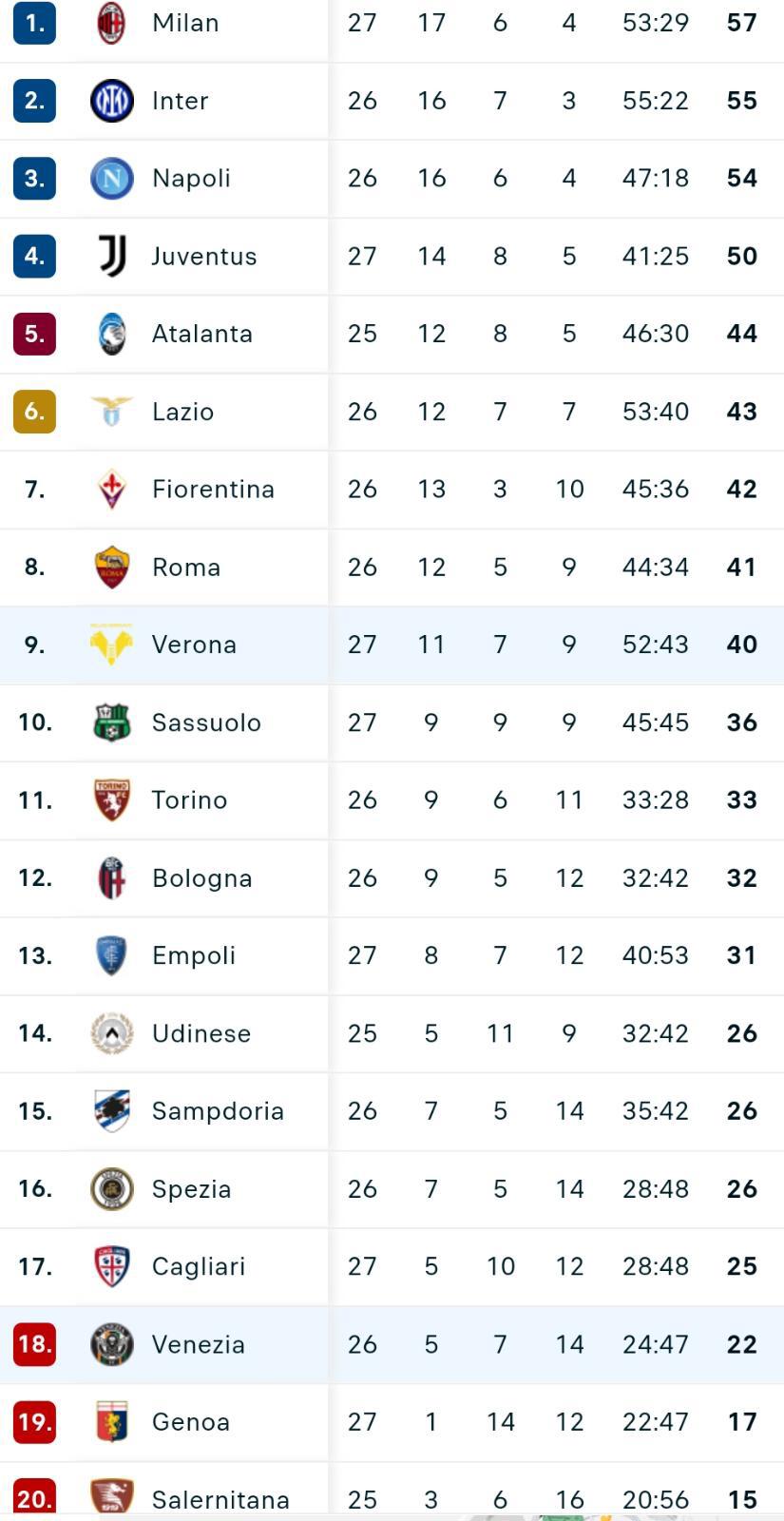
Task: Open the Verona team link
Action: [x=194, y=645]
